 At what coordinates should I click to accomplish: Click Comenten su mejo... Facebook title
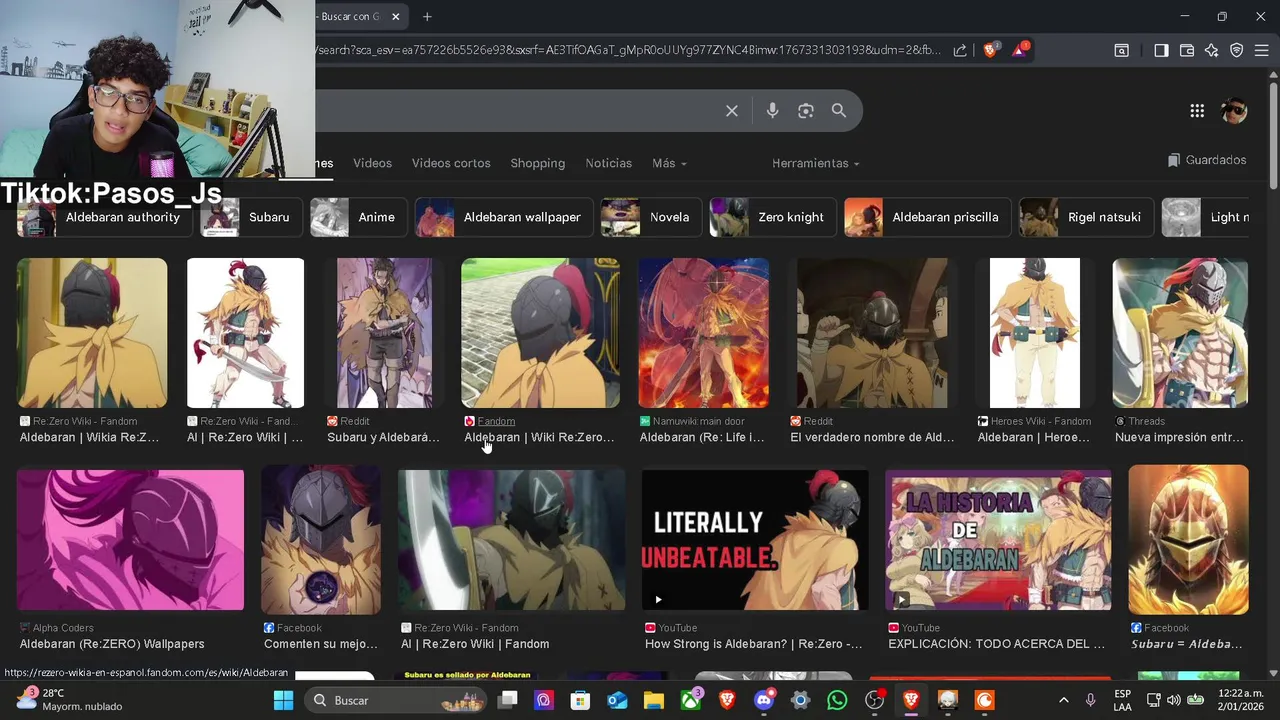click(321, 644)
